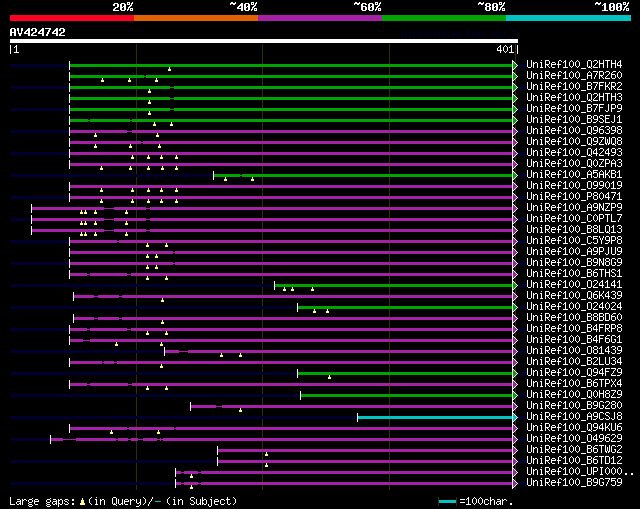Select hit label UniRef100_Q2HTH4
This screenshot has width=640, height=509.
574,64
